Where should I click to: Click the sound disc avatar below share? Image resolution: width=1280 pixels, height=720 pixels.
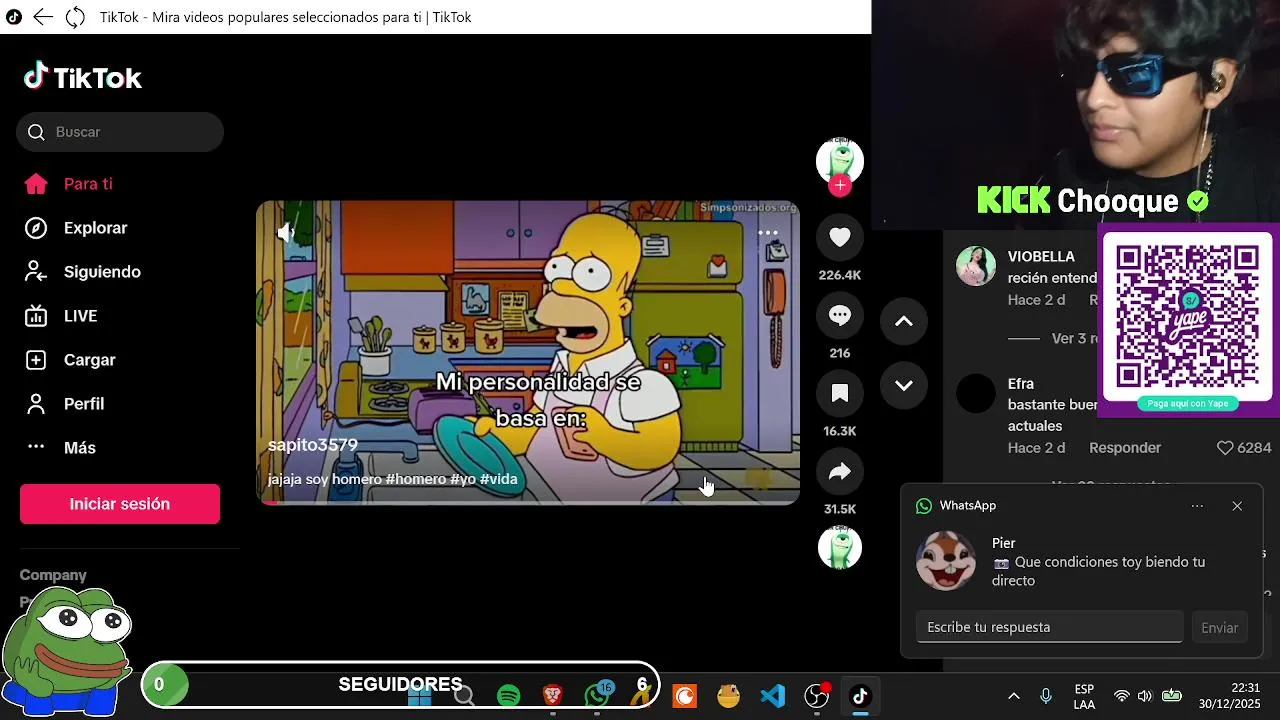coord(840,547)
